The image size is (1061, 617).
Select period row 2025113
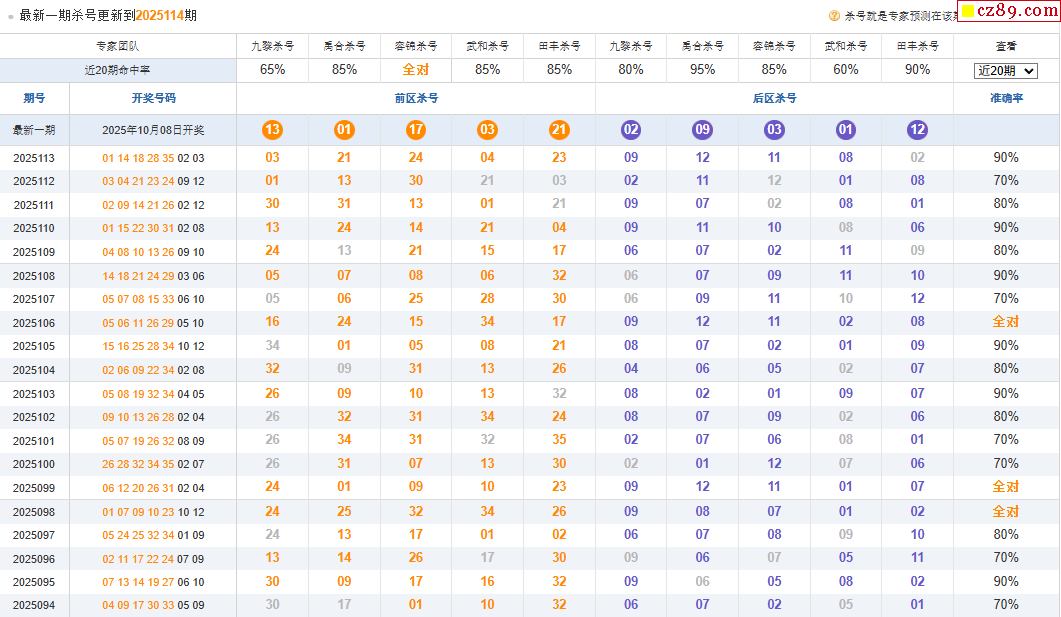pyautogui.click(x=34, y=158)
